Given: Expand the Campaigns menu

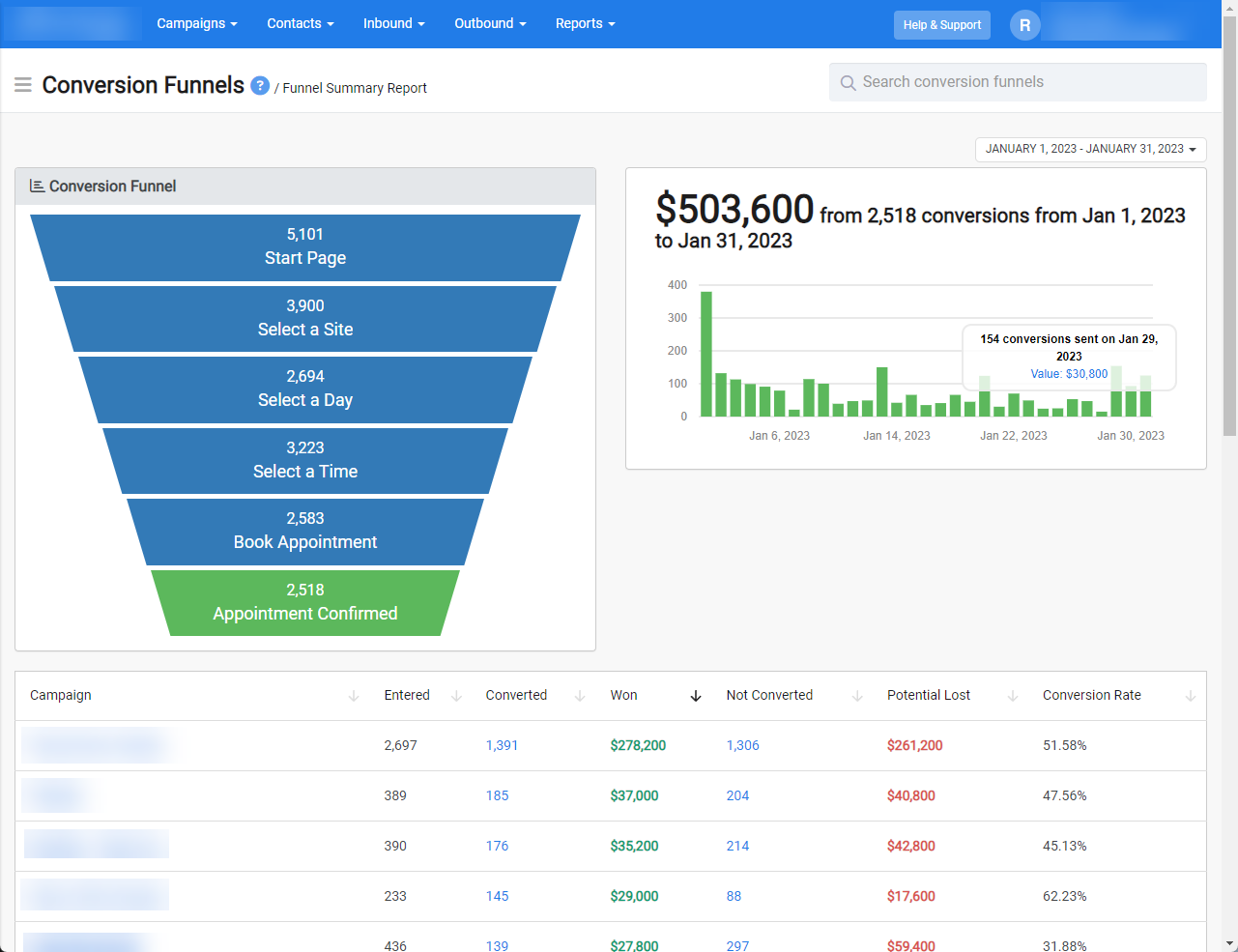Looking at the screenshot, I should coord(197,23).
